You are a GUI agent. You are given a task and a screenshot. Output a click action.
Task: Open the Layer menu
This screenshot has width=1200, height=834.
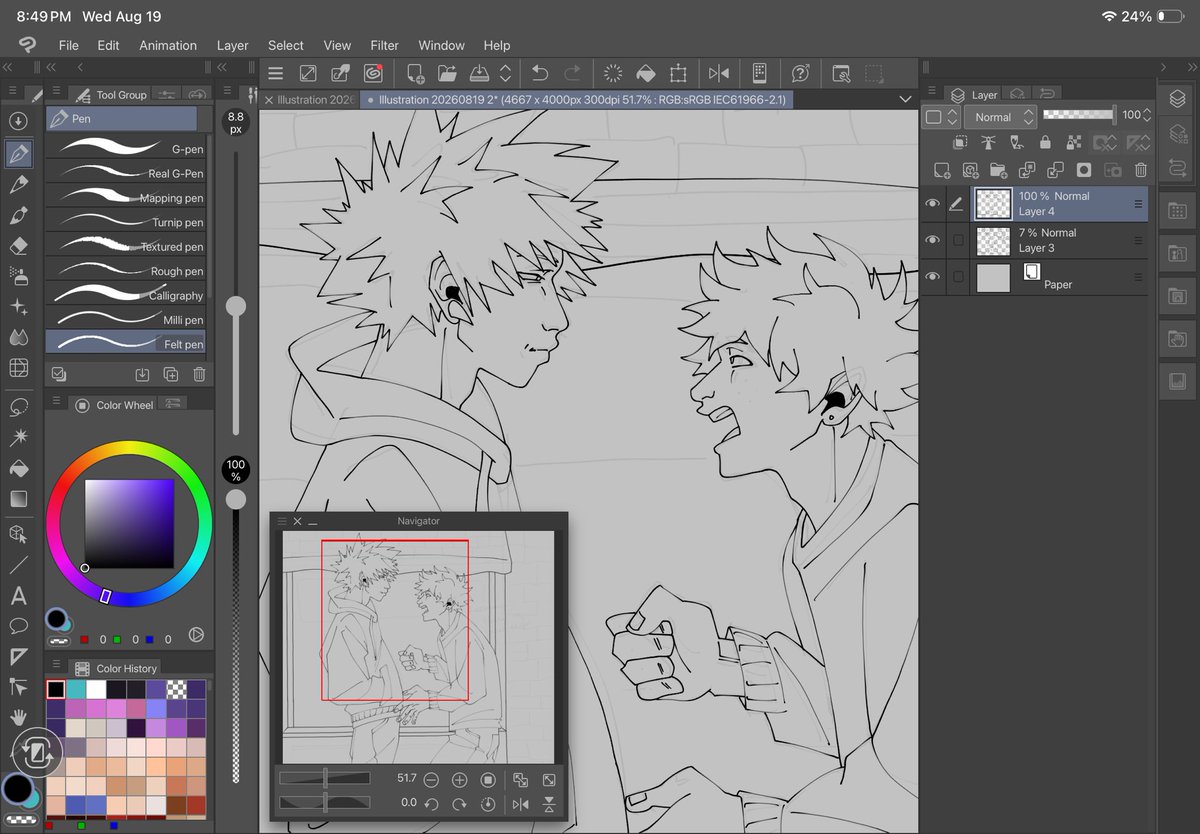coord(232,45)
